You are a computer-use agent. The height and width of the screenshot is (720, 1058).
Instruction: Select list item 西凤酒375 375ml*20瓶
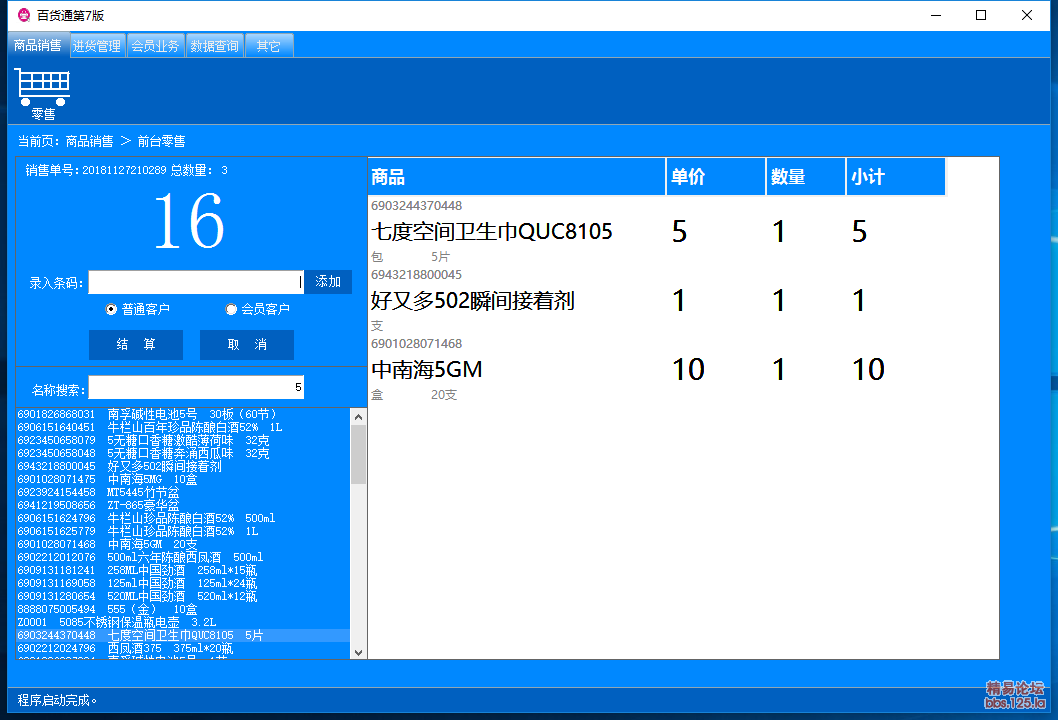click(x=182, y=648)
